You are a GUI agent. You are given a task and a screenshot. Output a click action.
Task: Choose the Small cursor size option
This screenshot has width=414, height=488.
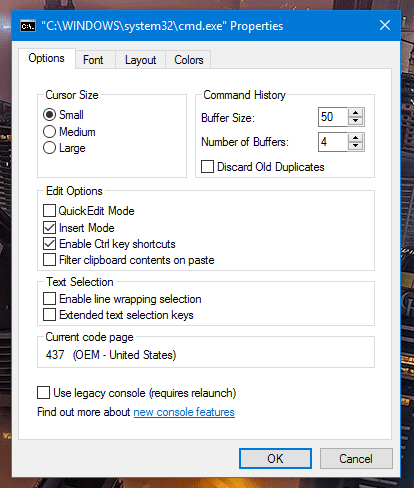tap(49, 115)
